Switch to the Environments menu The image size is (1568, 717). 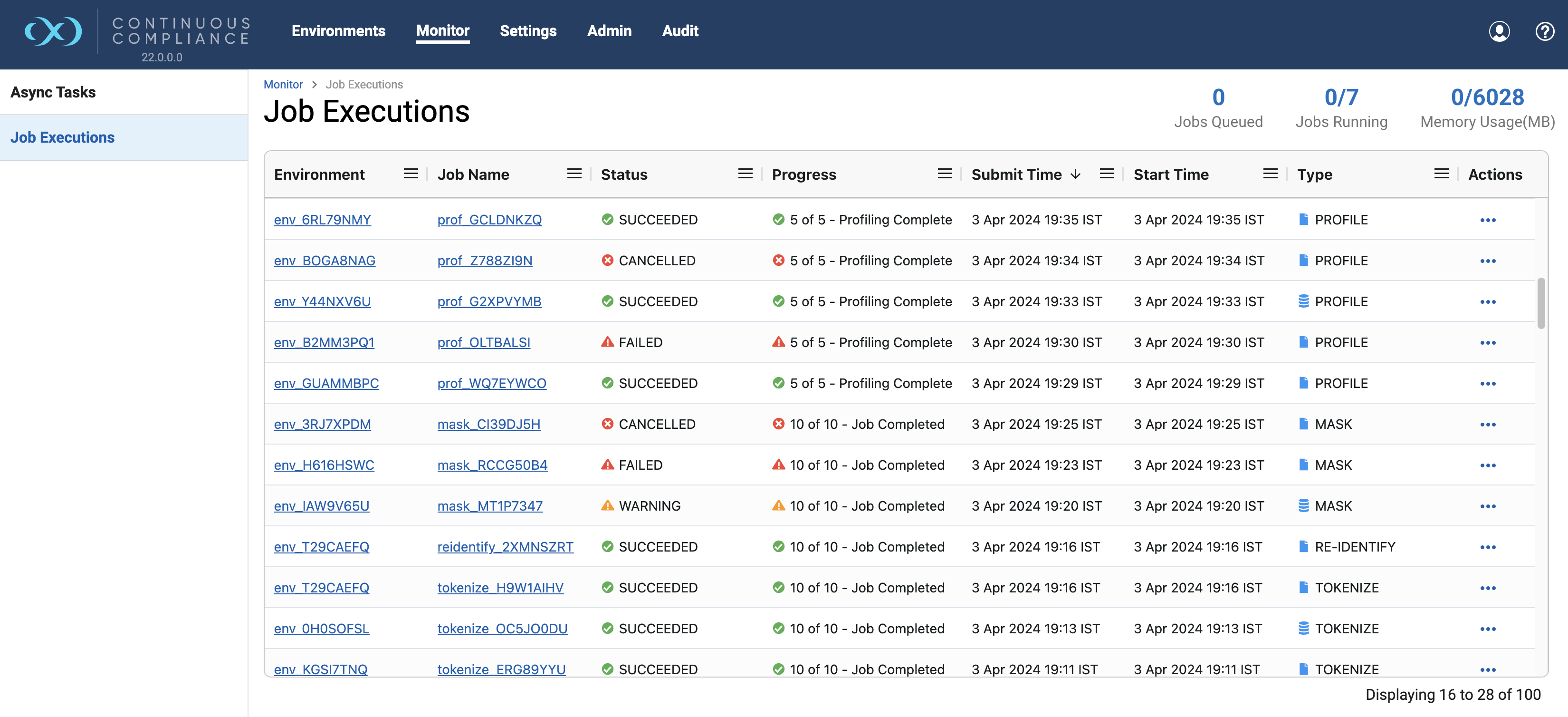pyautogui.click(x=338, y=31)
